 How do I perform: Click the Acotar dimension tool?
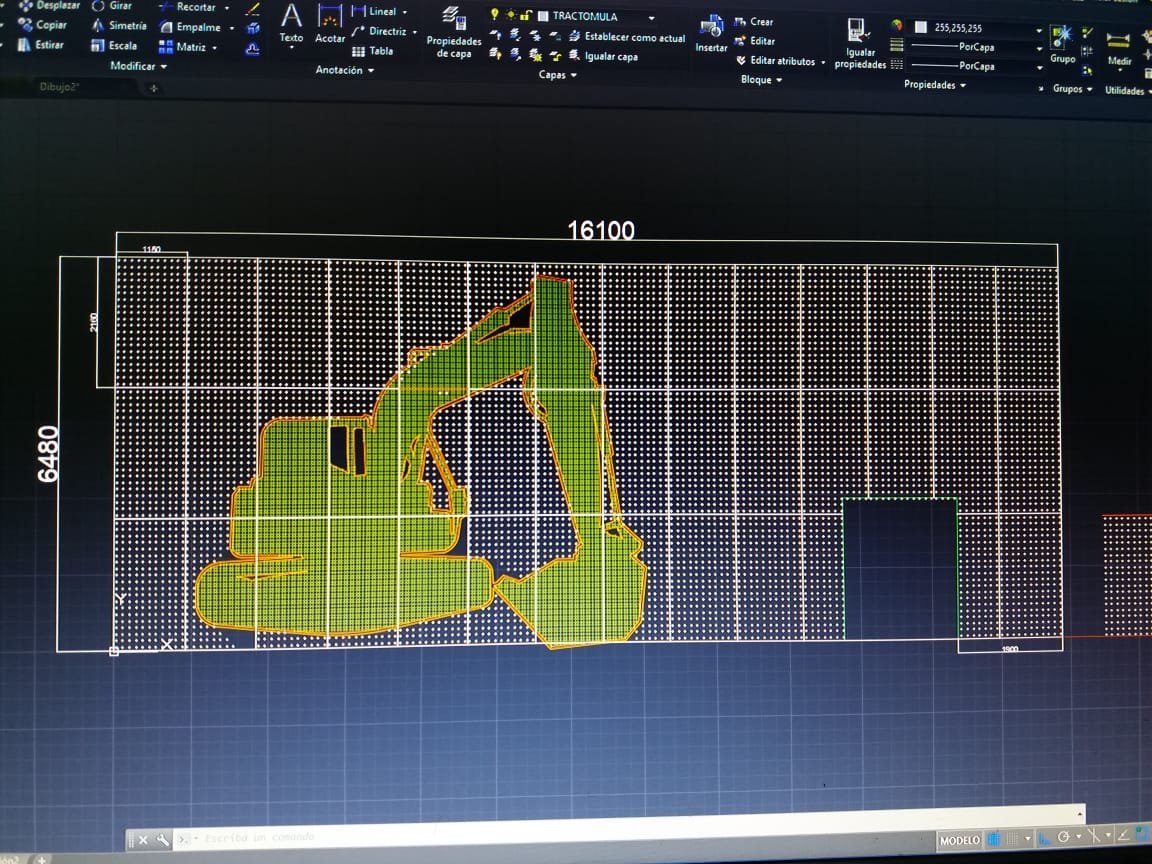[330, 24]
